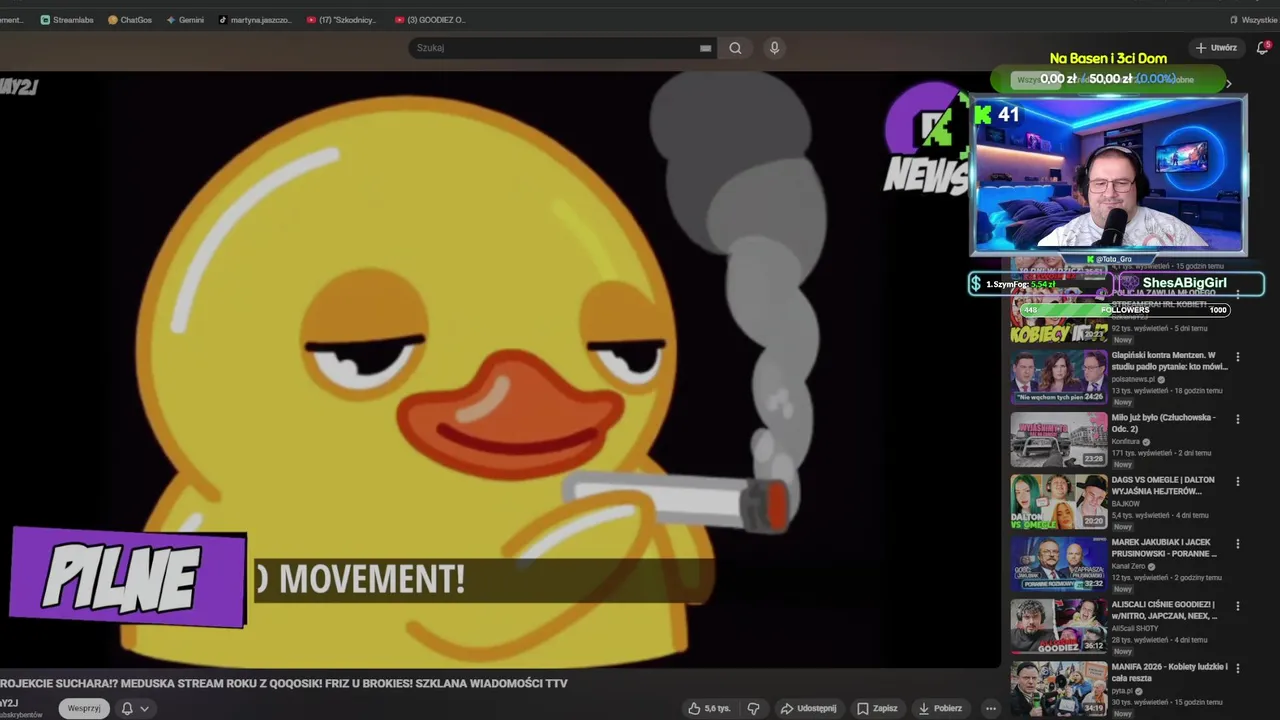Click the Udostępnij share button
The width and height of the screenshot is (1280, 720).
pyautogui.click(x=809, y=708)
